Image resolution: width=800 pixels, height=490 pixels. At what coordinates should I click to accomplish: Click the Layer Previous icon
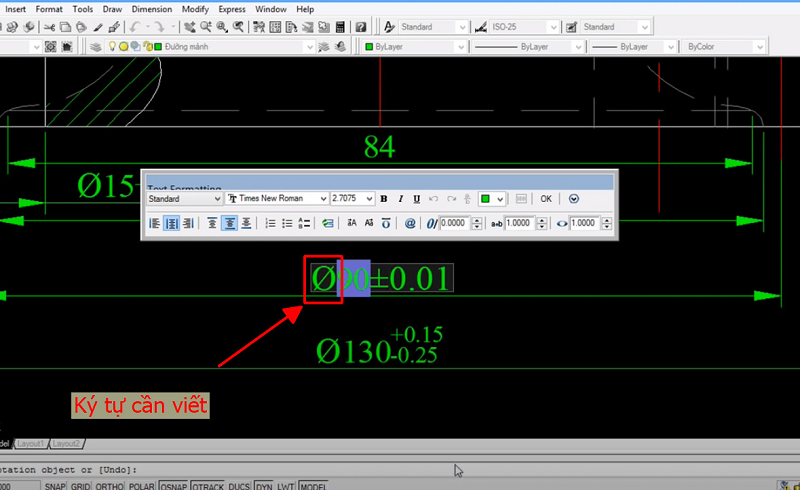(x=340, y=47)
